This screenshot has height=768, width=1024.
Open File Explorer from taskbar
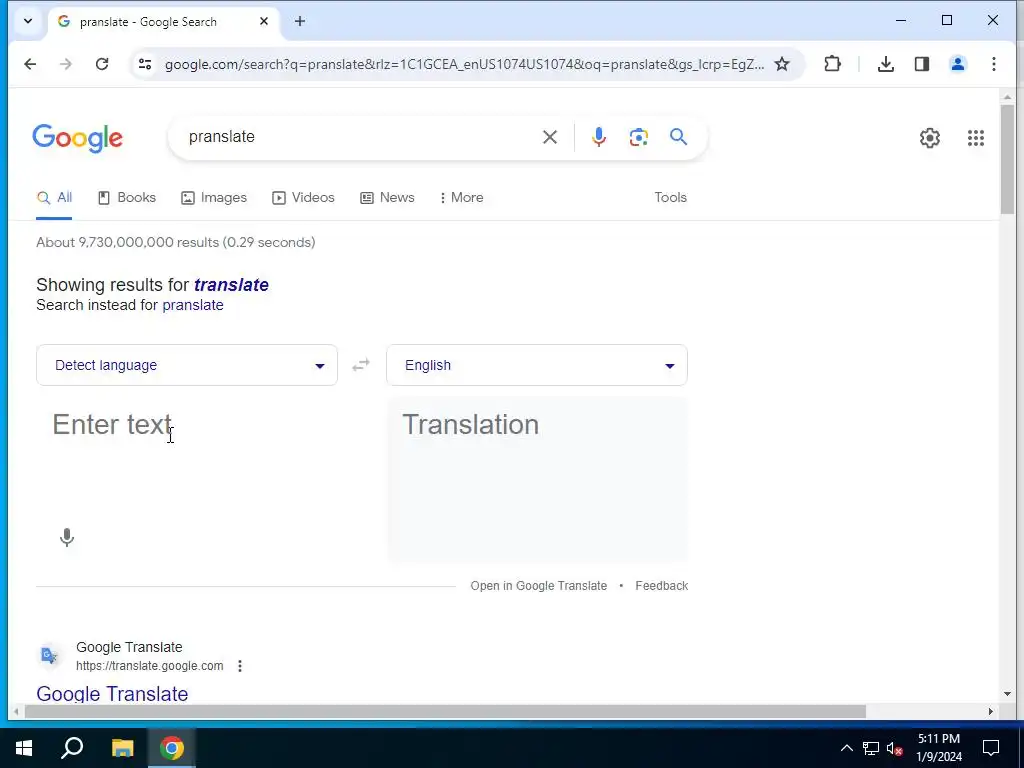(122, 748)
